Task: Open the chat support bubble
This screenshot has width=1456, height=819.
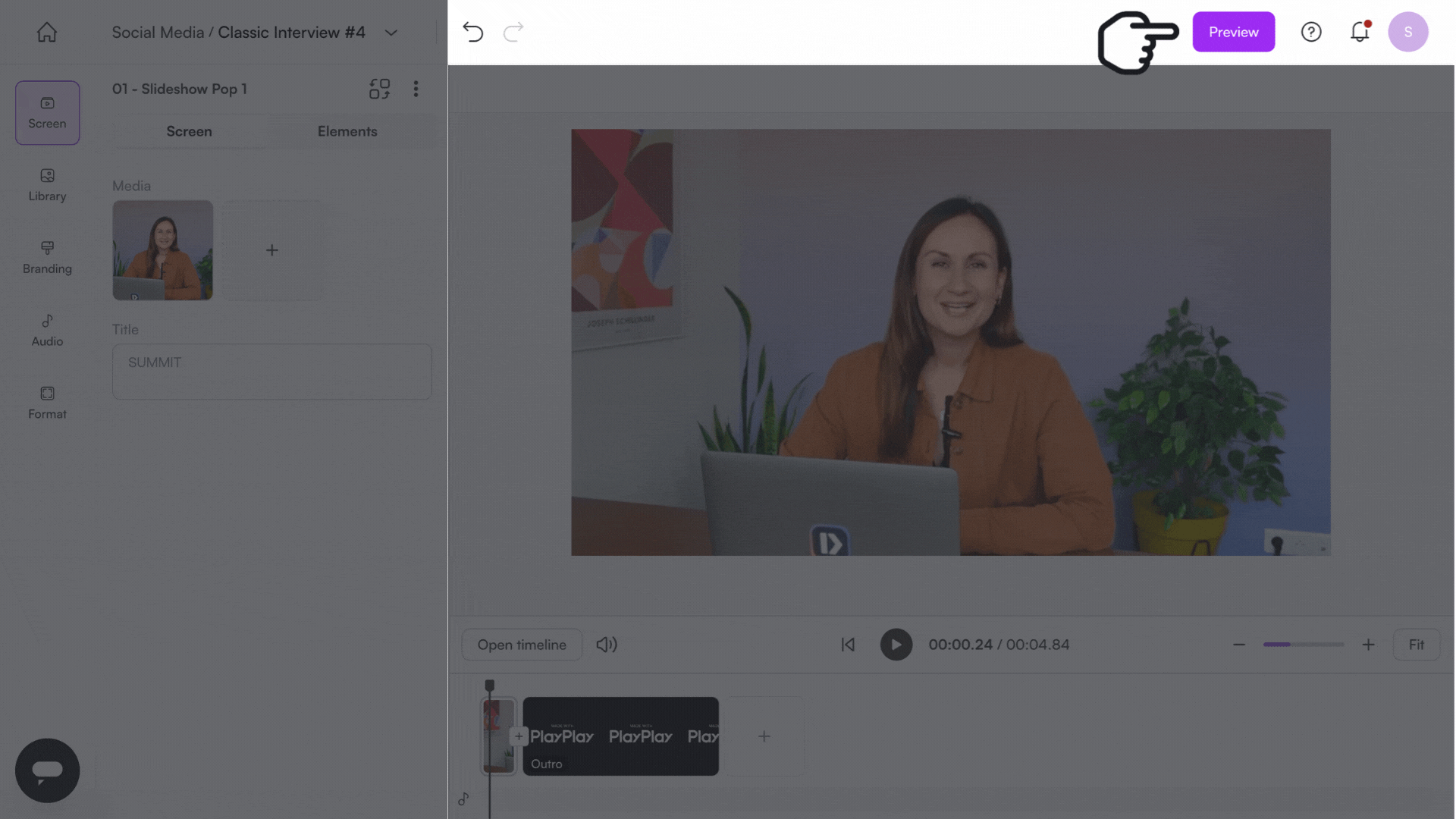Action: [47, 770]
